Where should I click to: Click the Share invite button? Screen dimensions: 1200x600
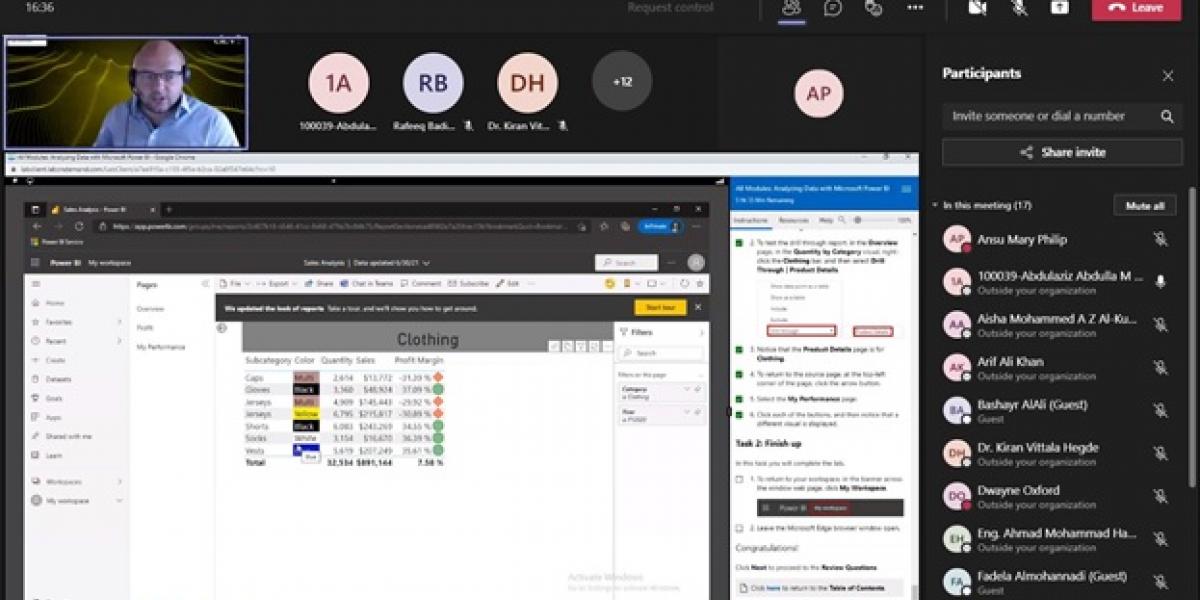1062,152
